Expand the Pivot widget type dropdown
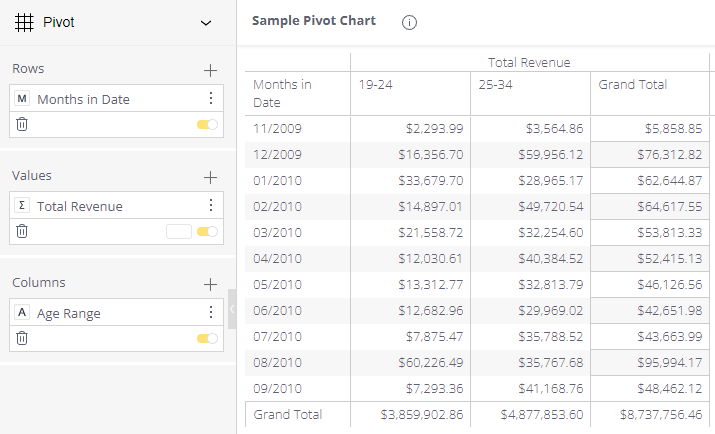The height and width of the screenshot is (434, 715). pos(206,22)
